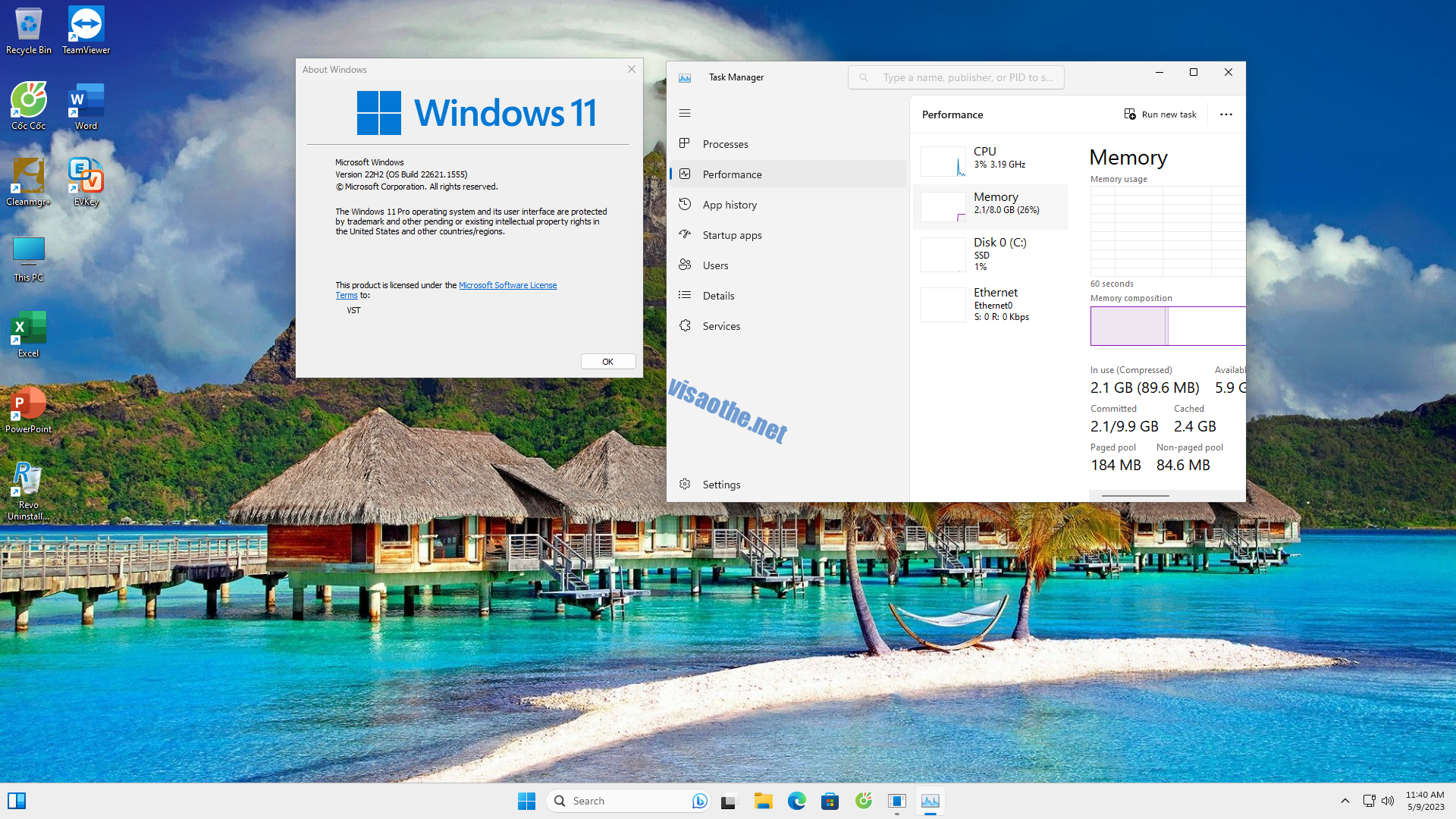Select the Performance page in Task Manager
The height and width of the screenshot is (819, 1456).
pos(788,174)
